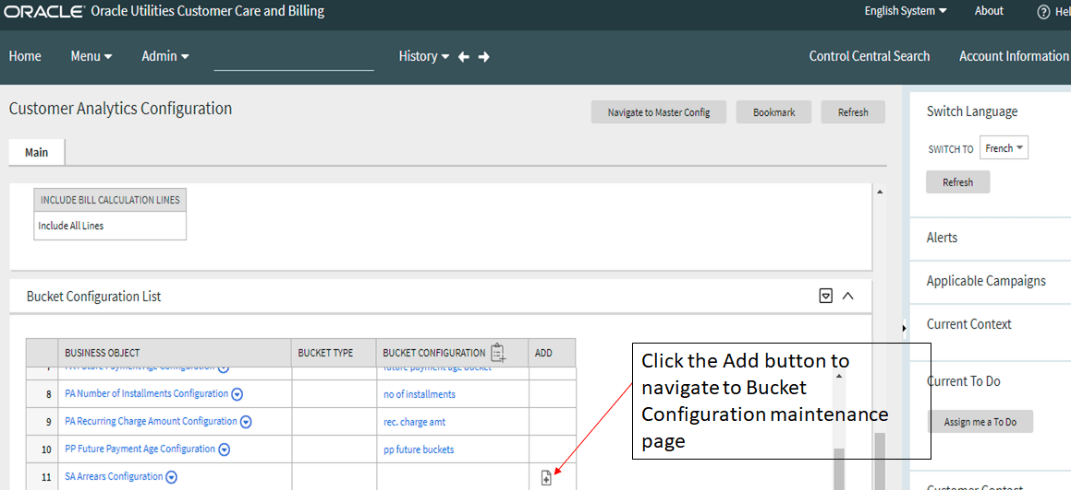The height and width of the screenshot is (490, 1071).
Task: Click the Include All Lines value
Action: pyautogui.click(x=71, y=226)
